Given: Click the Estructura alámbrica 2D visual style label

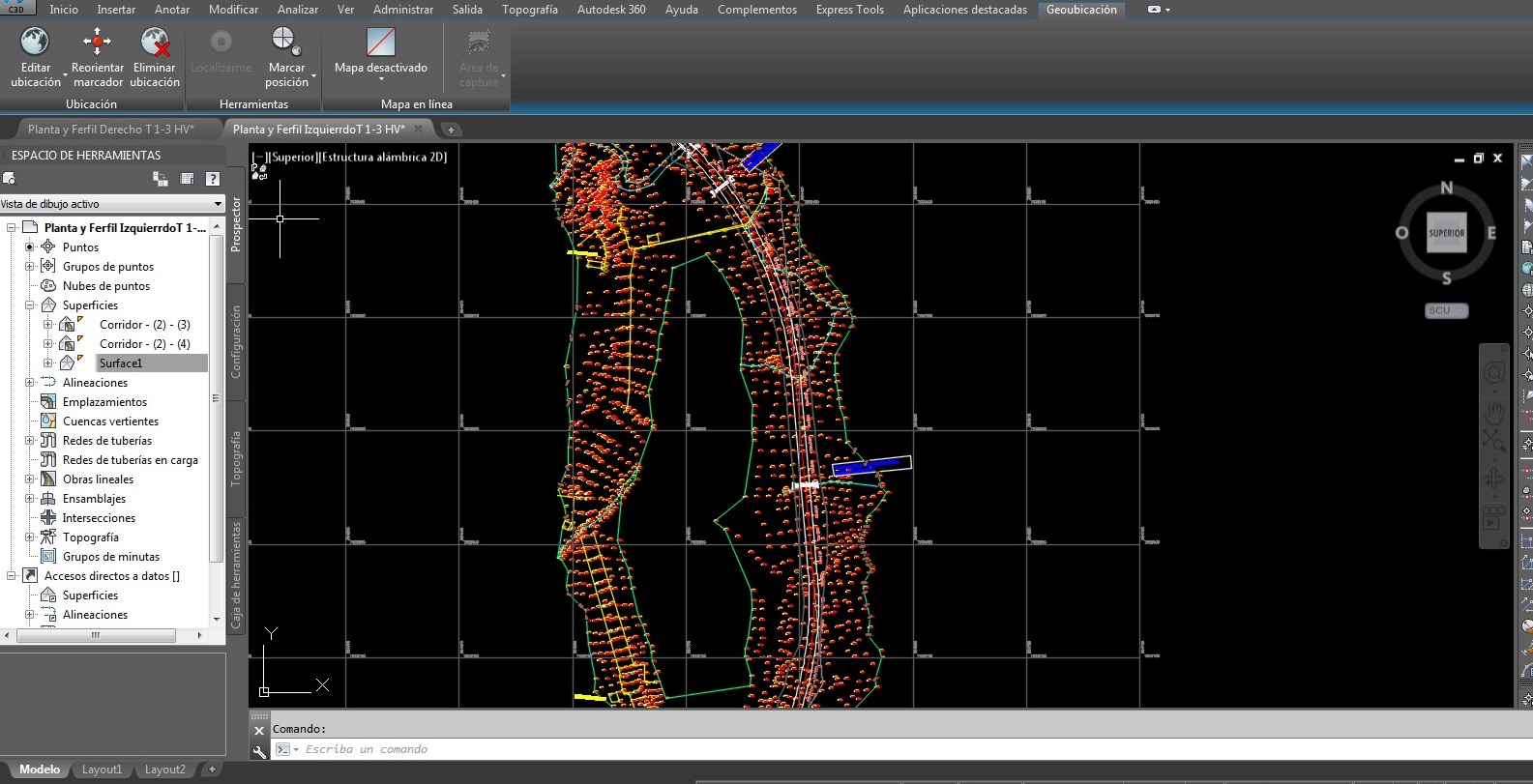Looking at the screenshot, I should point(384,157).
